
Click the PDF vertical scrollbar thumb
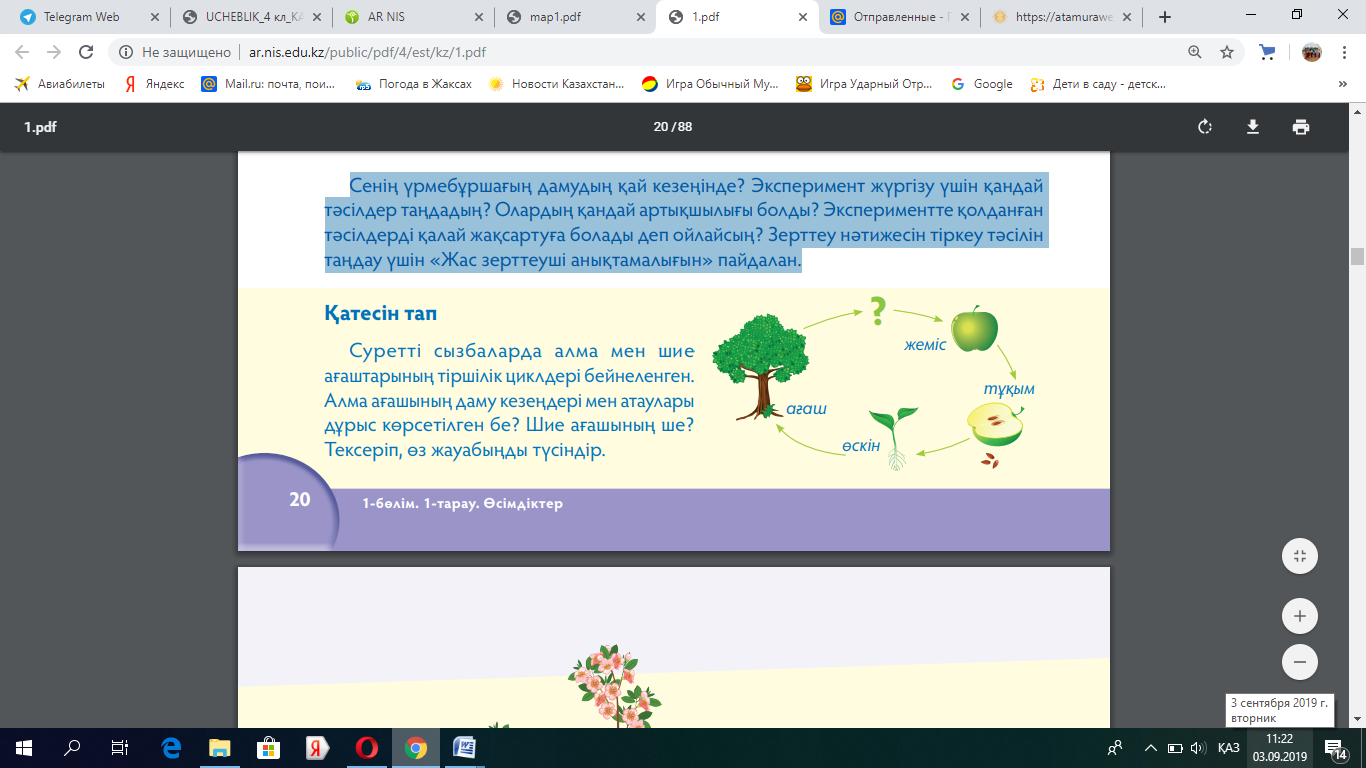(x=1357, y=257)
